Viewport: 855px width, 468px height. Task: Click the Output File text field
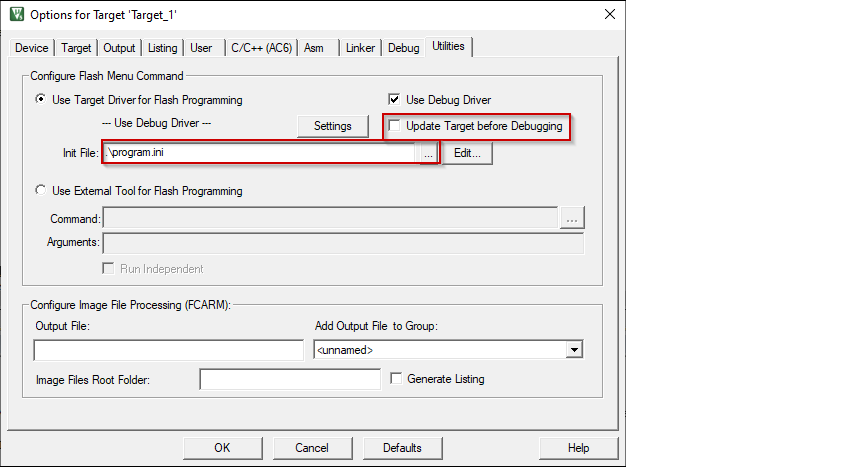(168, 350)
